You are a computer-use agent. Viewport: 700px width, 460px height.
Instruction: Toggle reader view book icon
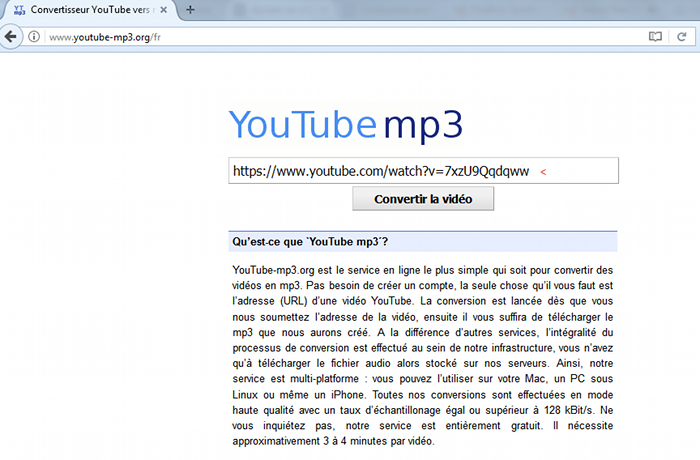pos(655,37)
